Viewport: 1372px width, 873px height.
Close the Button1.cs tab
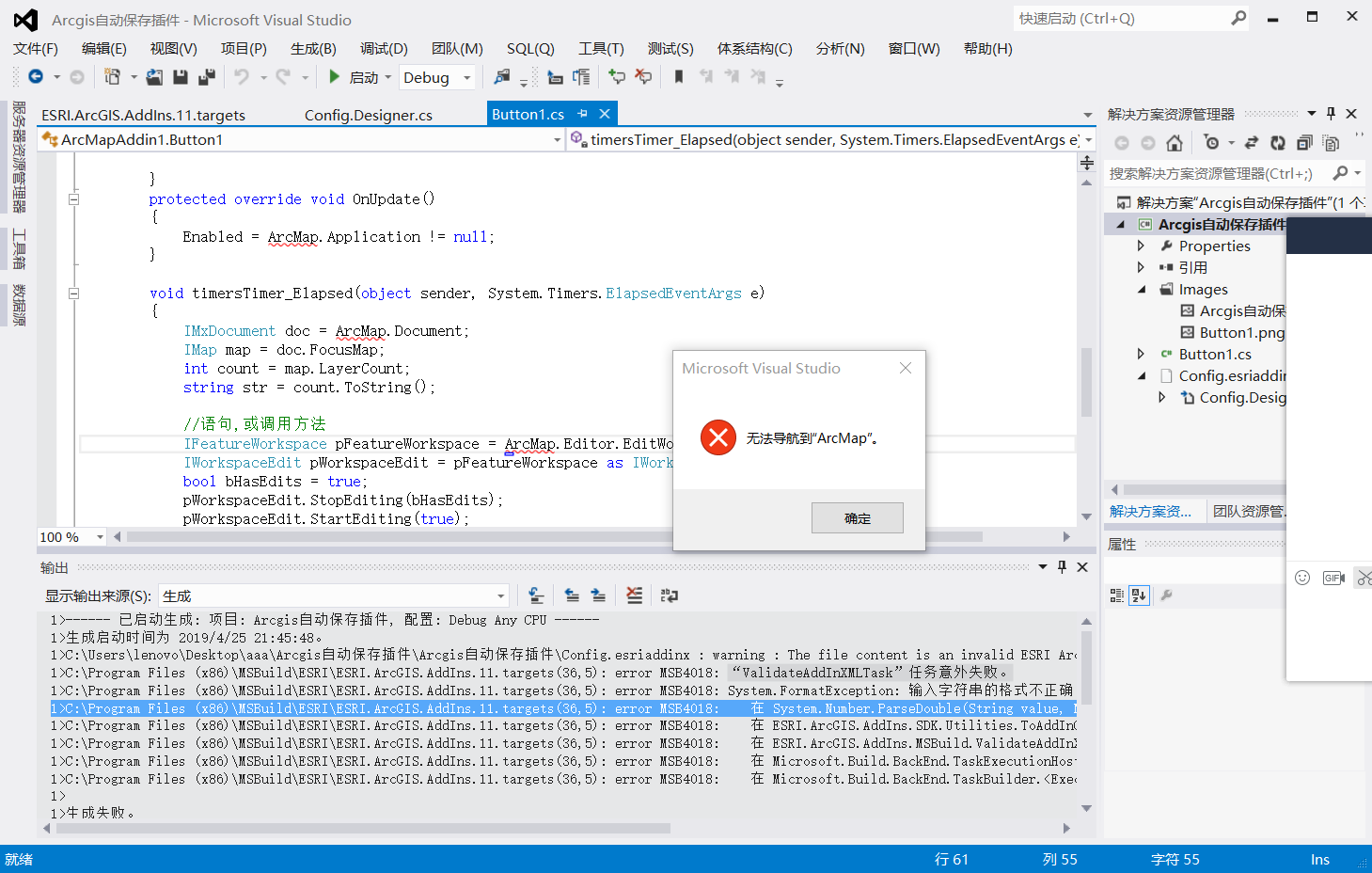(x=605, y=114)
